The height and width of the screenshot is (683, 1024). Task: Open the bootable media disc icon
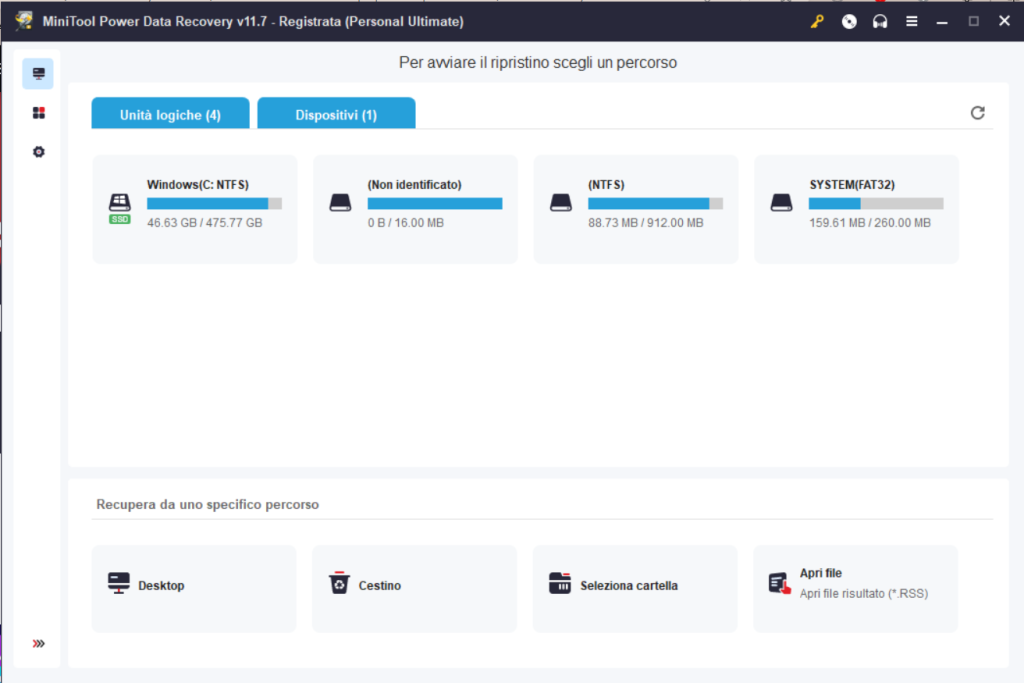pyautogui.click(x=849, y=22)
